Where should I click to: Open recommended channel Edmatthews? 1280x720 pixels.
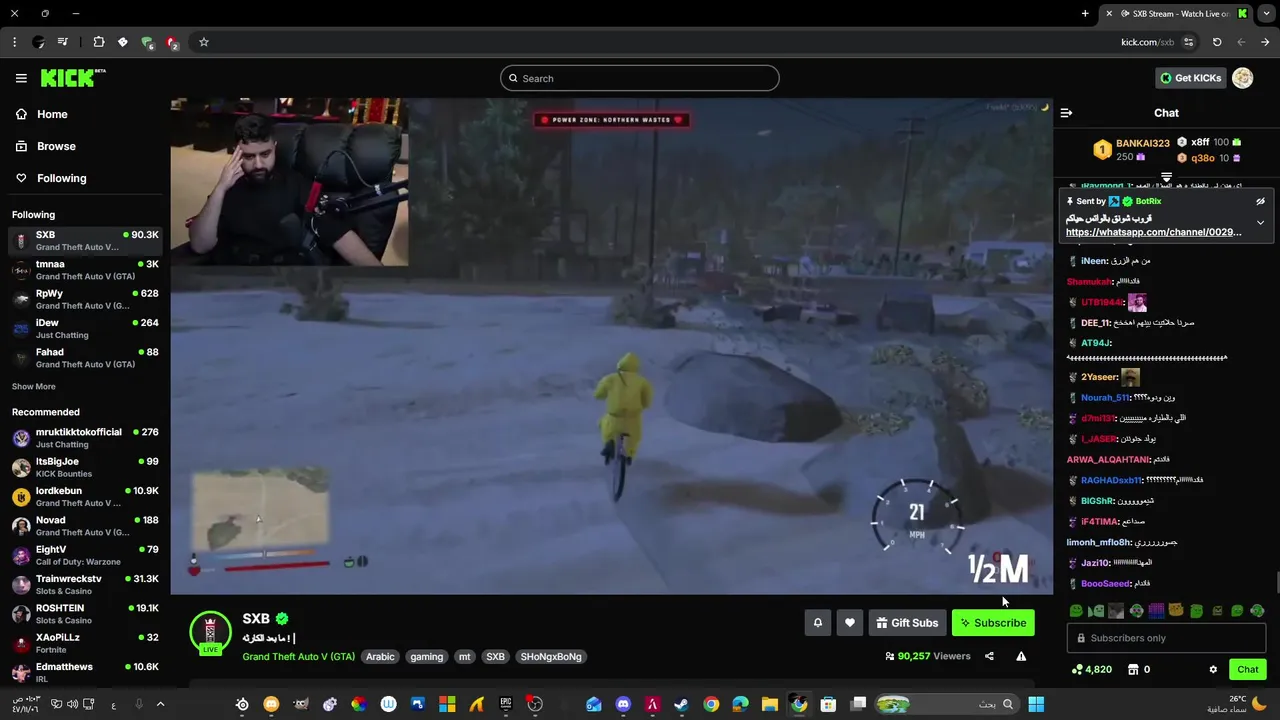point(85,673)
